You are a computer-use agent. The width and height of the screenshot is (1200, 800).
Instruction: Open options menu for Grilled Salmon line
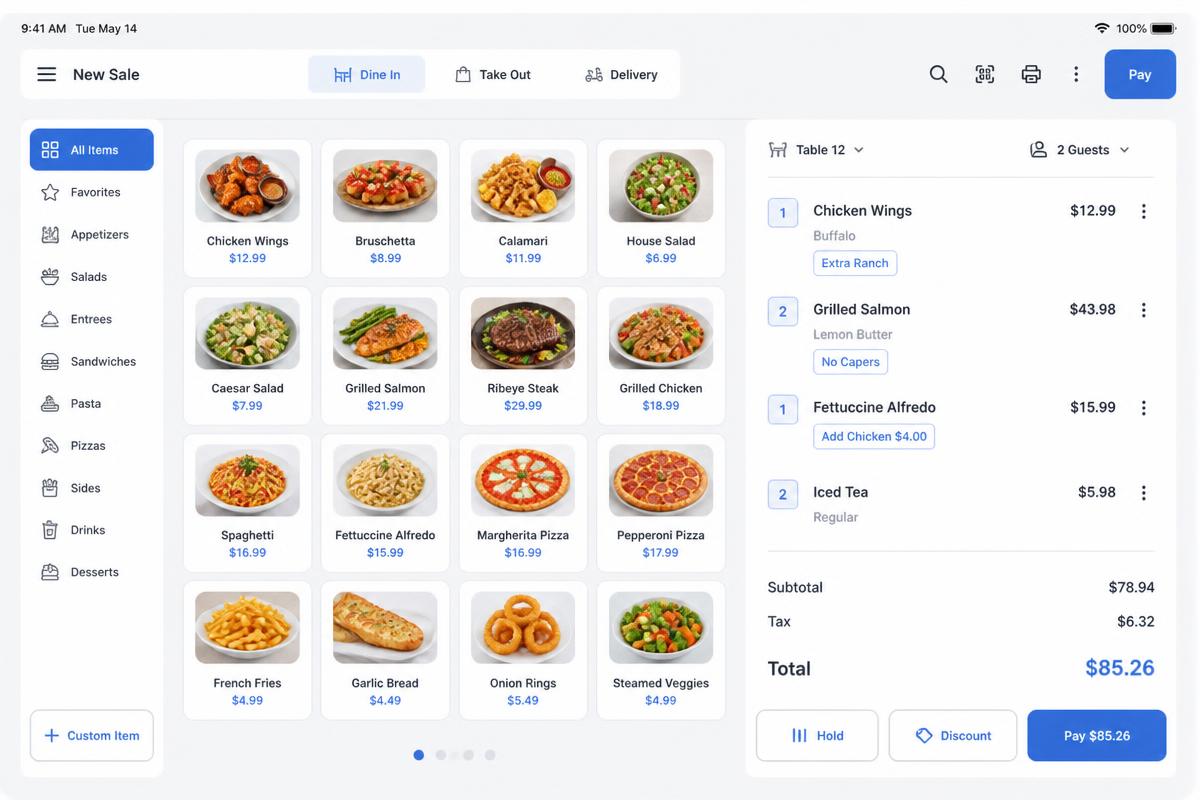pos(1144,310)
